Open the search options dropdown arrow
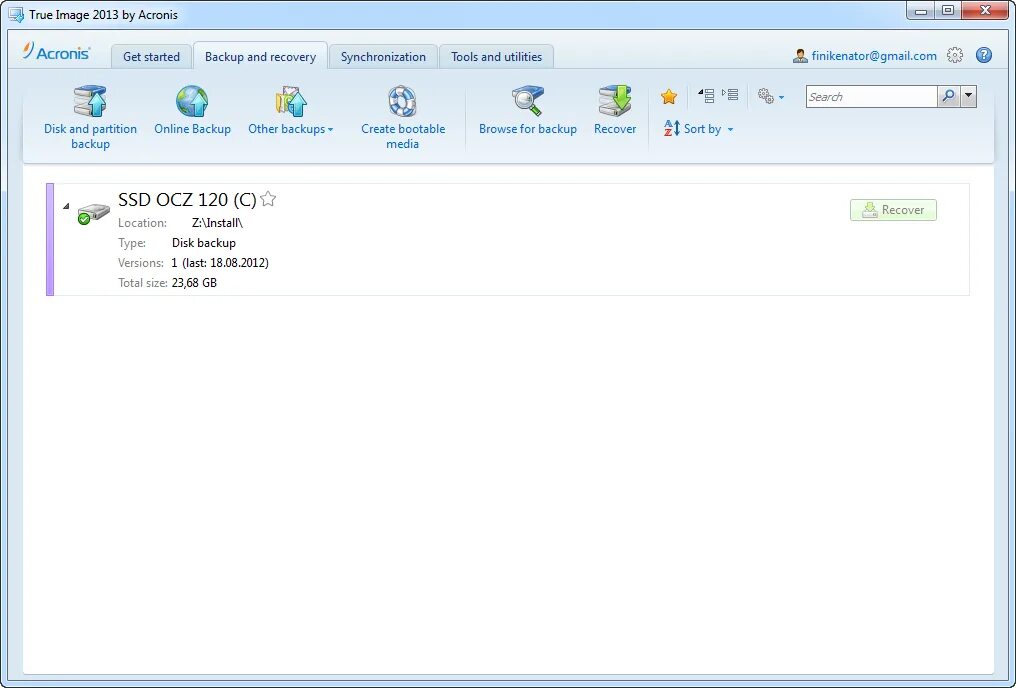1016x688 pixels. (x=968, y=97)
